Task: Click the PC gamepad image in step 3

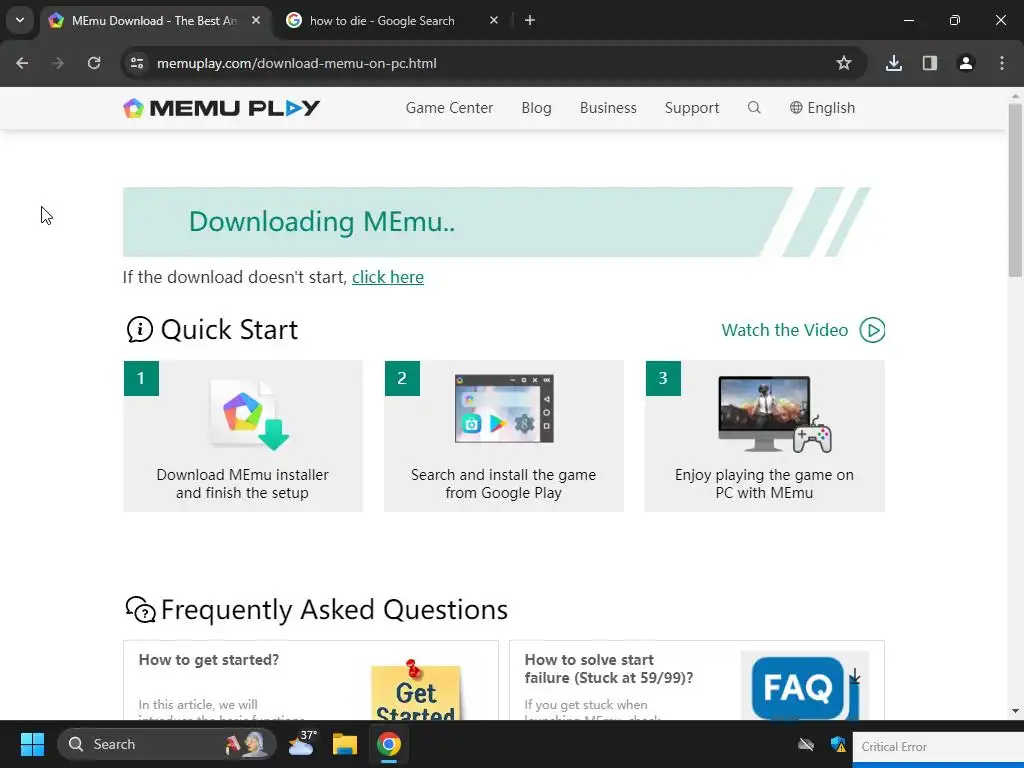Action: point(775,414)
